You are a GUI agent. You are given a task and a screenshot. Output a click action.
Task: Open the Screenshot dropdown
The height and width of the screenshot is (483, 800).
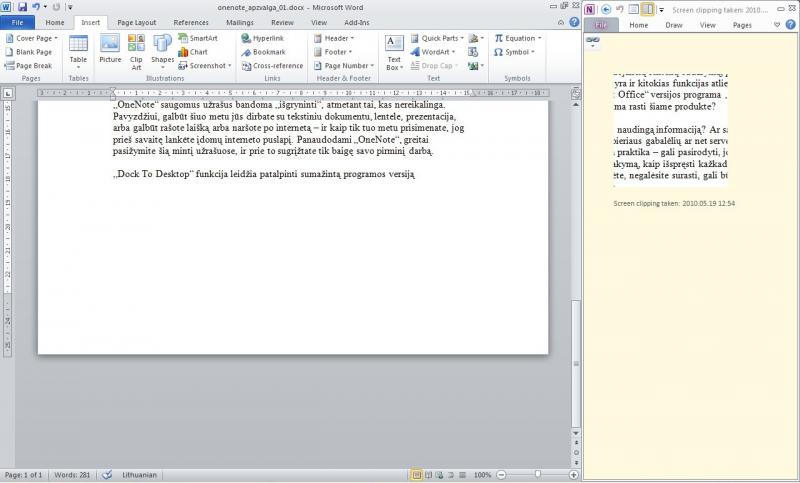pyautogui.click(x=204, y=66)
